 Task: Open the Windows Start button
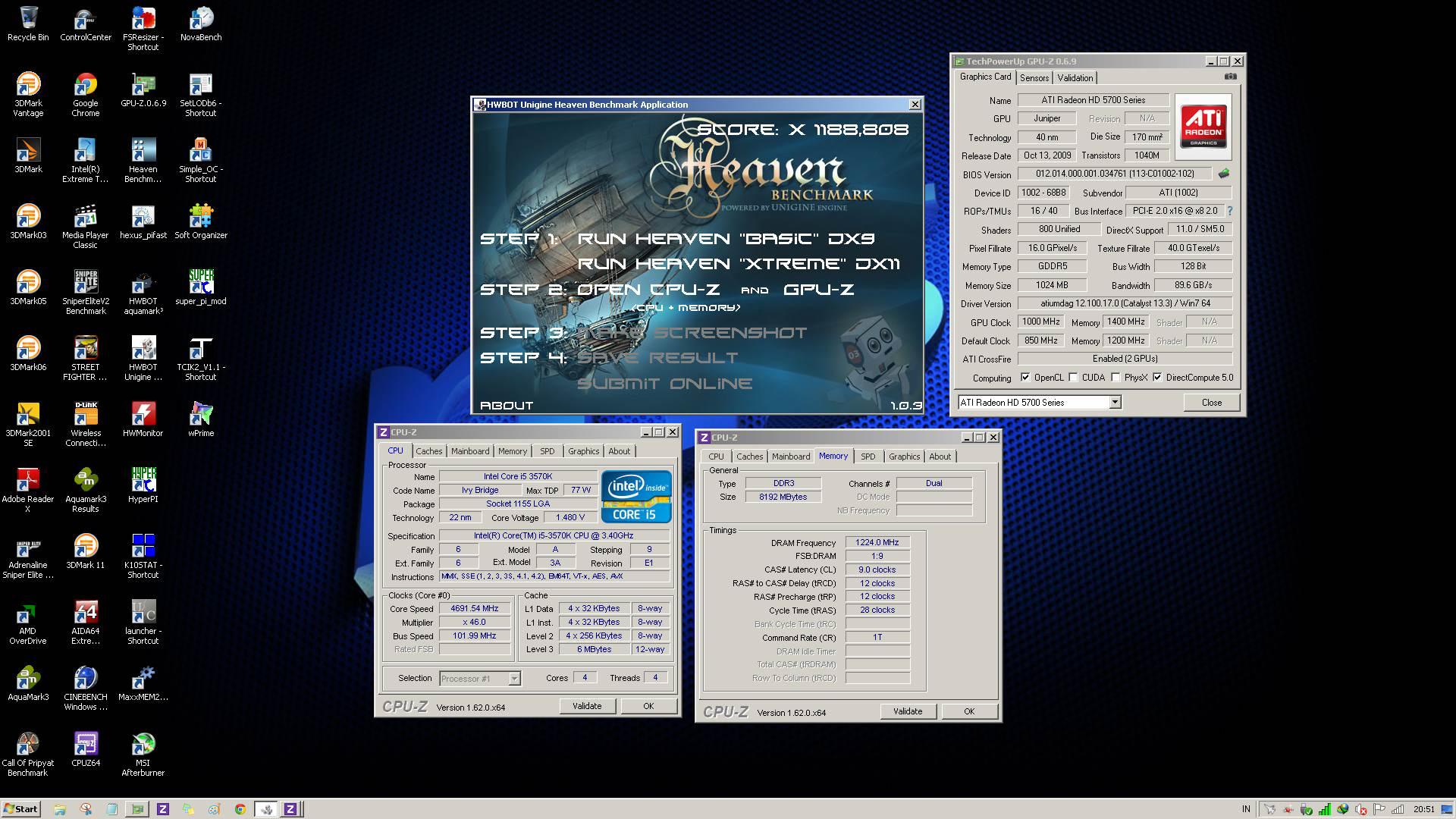21,809
